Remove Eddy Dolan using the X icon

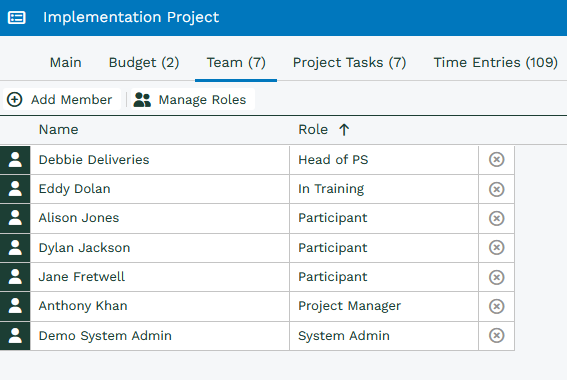496,189
